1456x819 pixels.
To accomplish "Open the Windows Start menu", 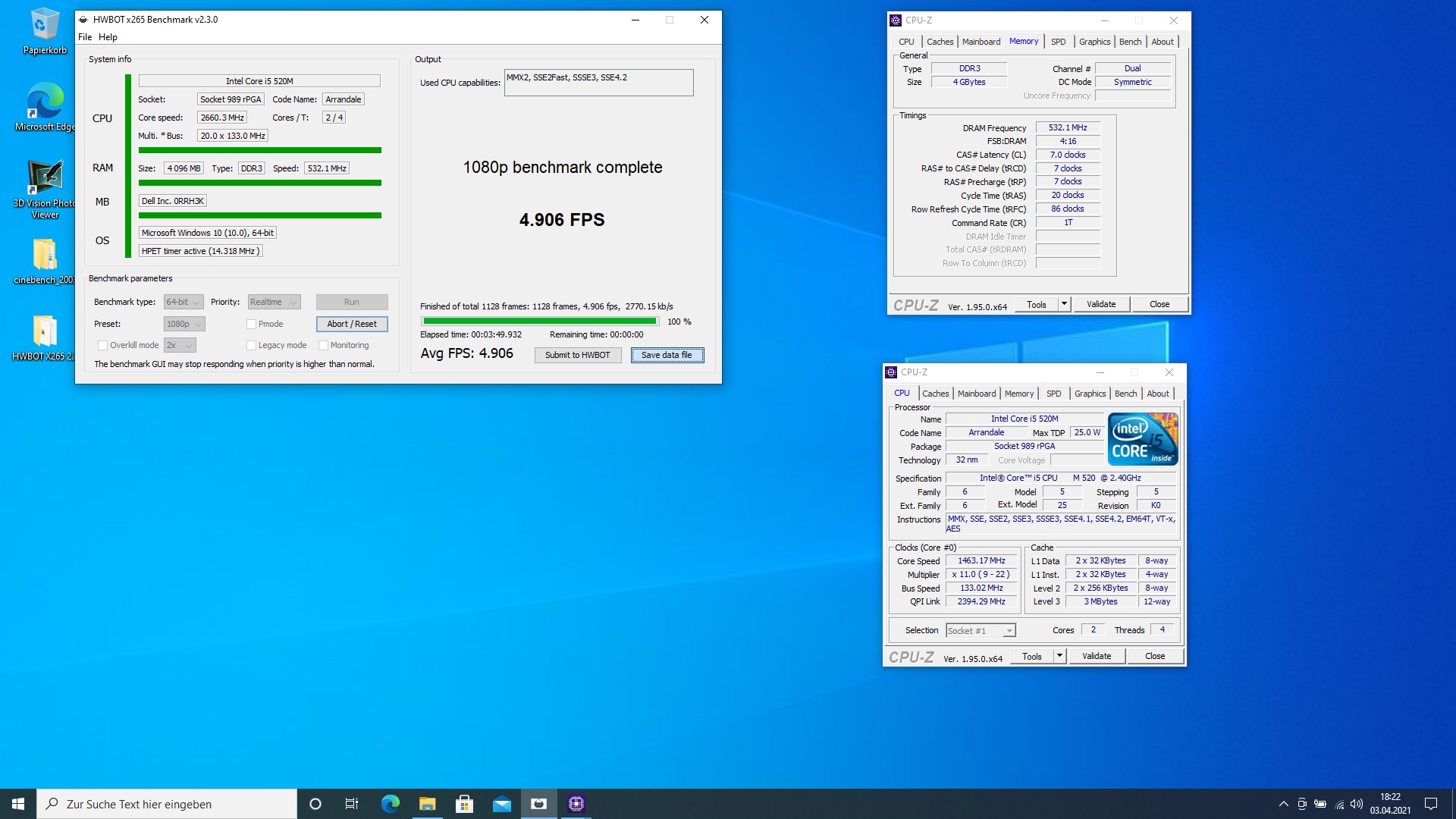I will click(18, 804).
